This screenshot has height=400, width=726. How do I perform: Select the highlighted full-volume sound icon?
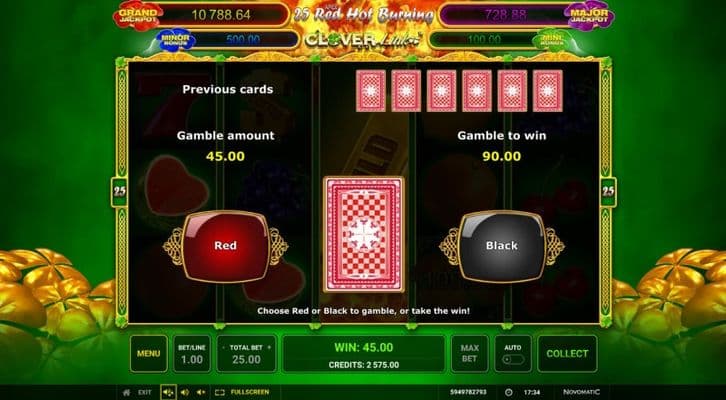pyautogui.click(x=168, y=392)
